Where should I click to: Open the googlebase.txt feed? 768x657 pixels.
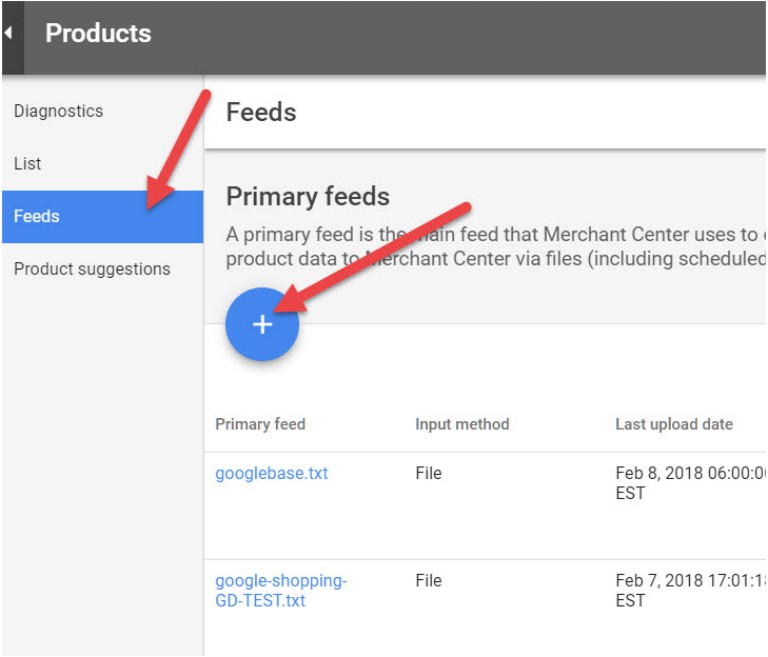tap(271, 473)
